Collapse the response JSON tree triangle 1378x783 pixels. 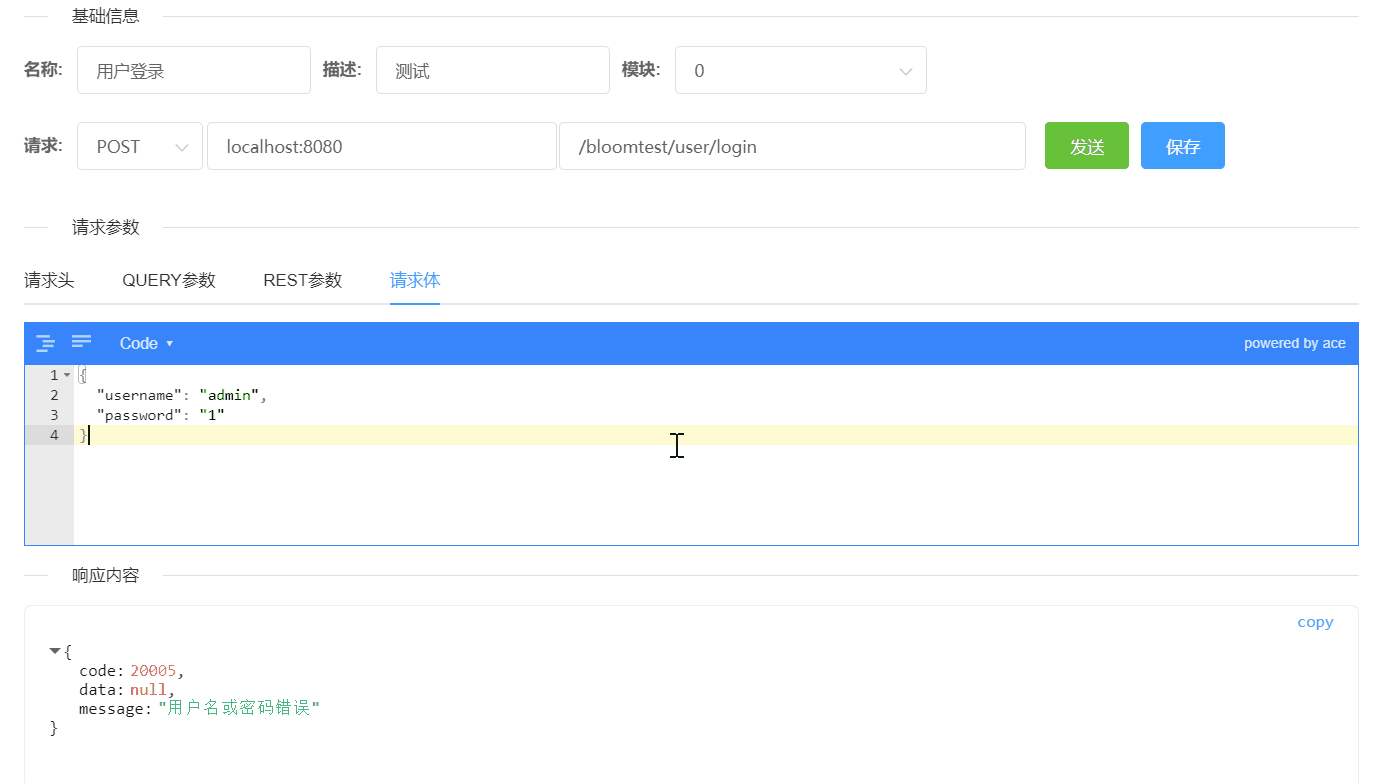coord(55,651)
